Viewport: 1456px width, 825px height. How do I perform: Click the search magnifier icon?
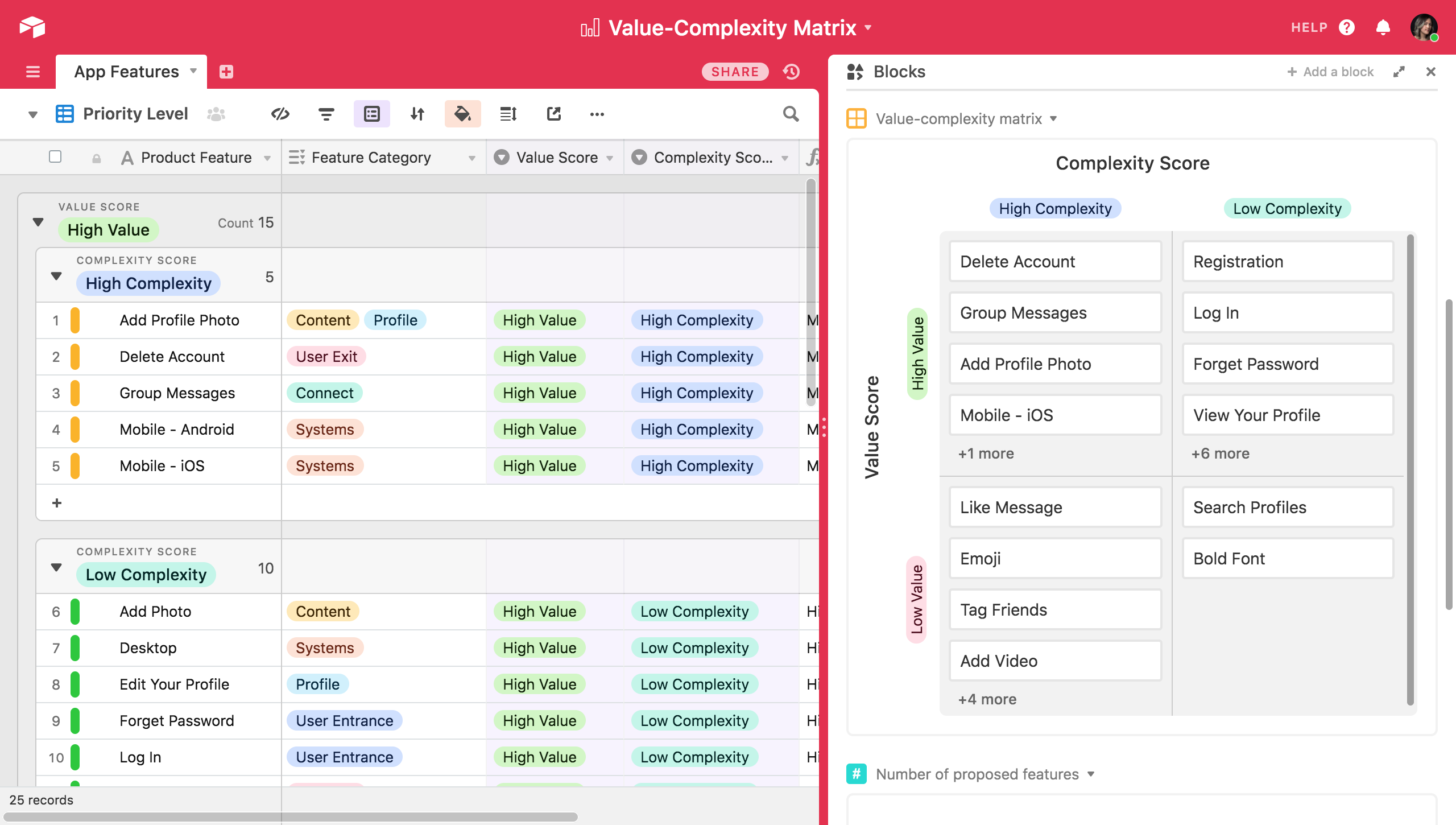click(x=791, y=114)
